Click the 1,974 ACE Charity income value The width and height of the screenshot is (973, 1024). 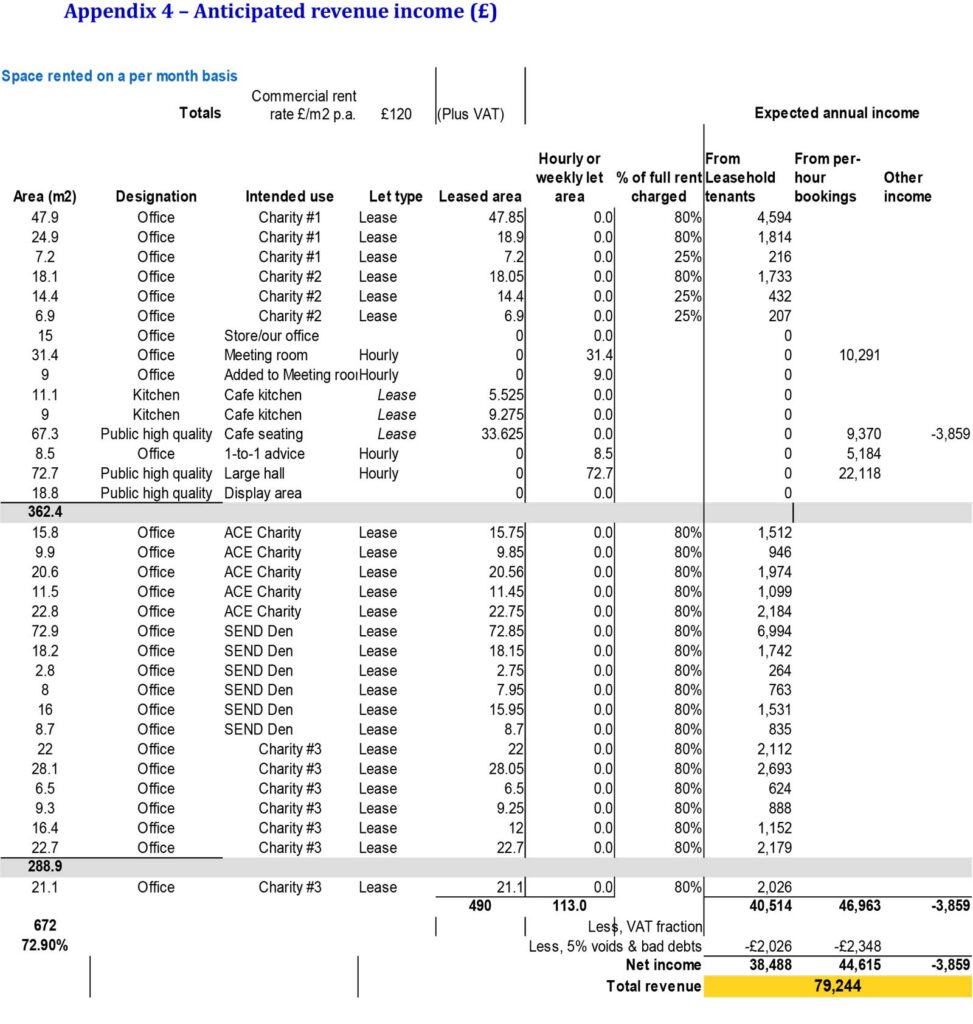pyautogui.click(x=774, y=572)
